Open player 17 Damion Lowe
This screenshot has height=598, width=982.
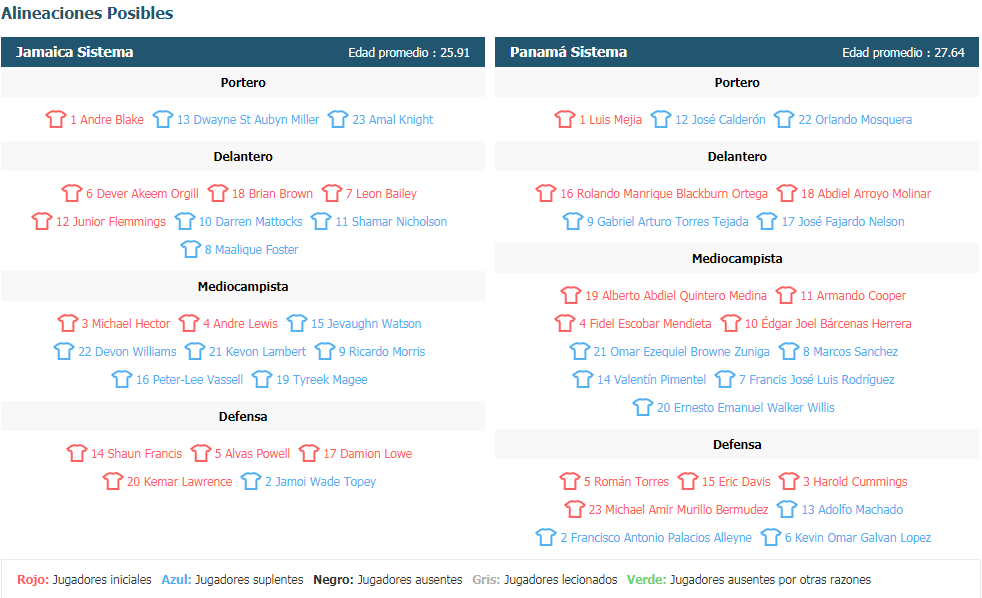coord(368,453)
